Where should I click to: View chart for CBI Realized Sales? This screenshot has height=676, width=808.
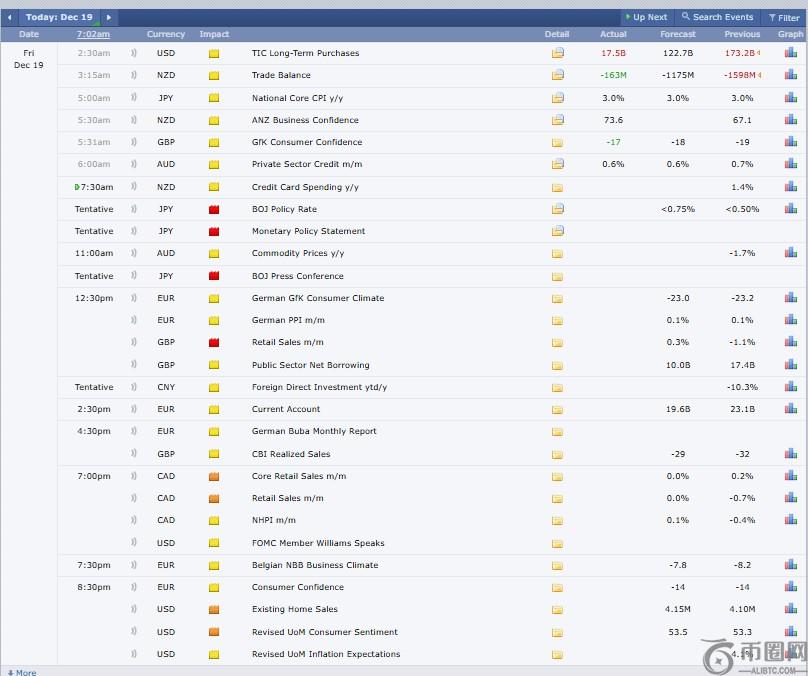pyautogui.click(x=791, y=454)
